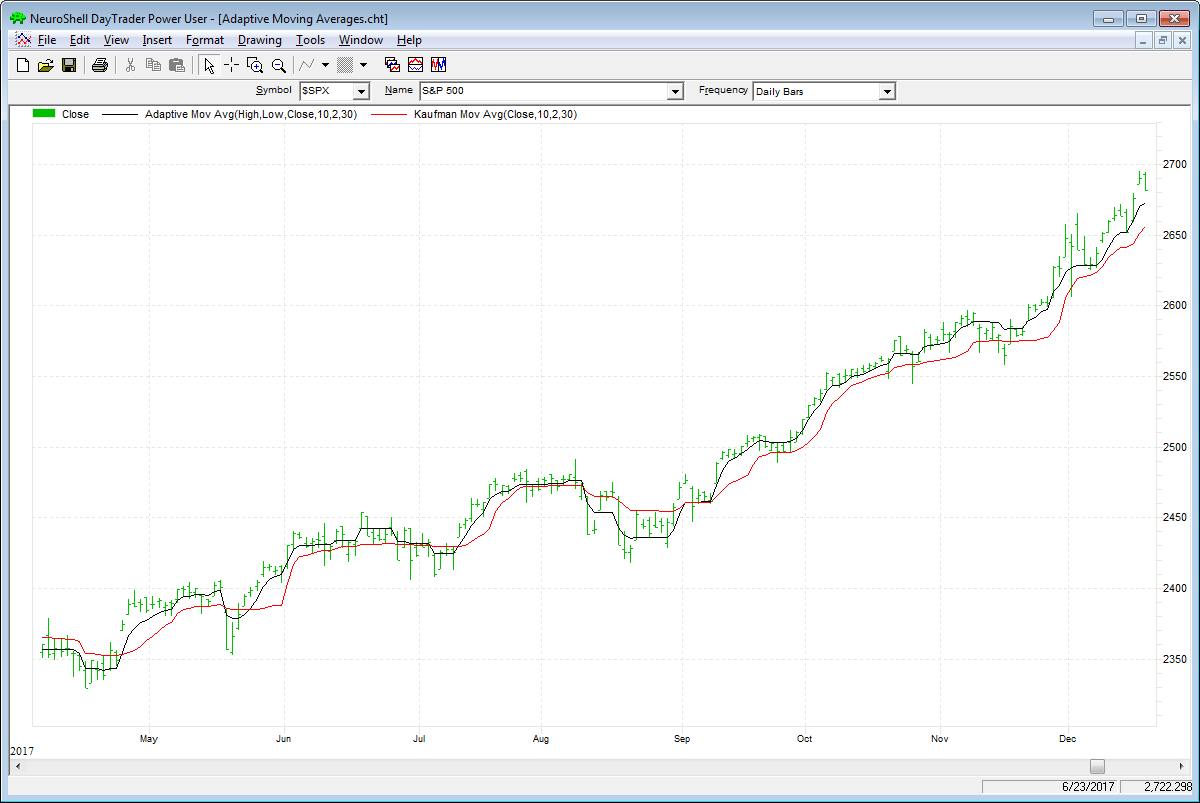Select the arrow pointer tool
Image resolution: width=1200 pixels, height=803 pixels.
(208, 65)
